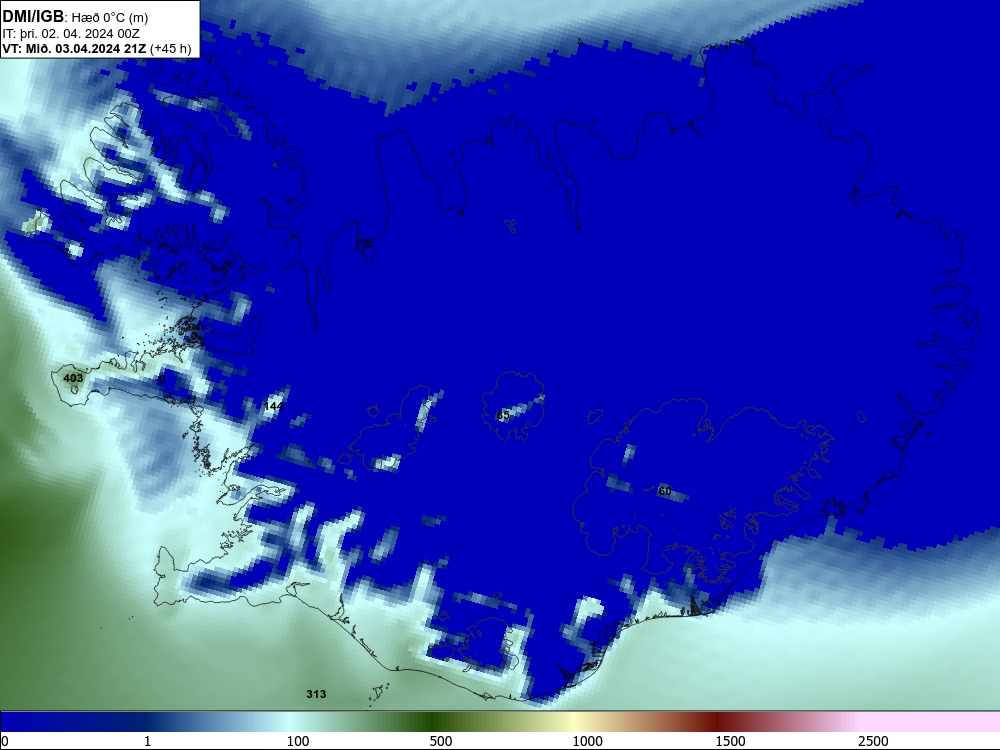Click the 2500 tick on the color scale
The width and height of the screenshot is (1000, 750).
point(873,741)
